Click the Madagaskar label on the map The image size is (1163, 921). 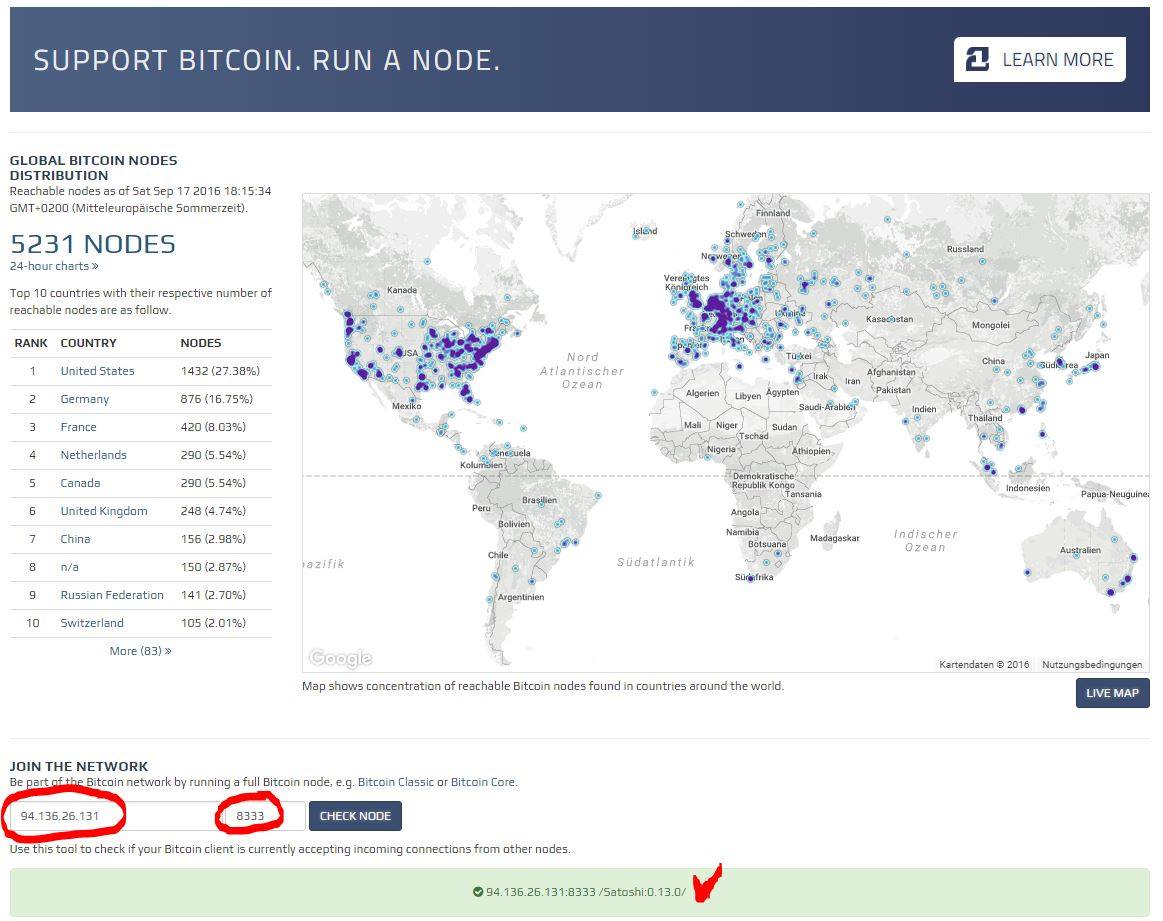point(834,538)
